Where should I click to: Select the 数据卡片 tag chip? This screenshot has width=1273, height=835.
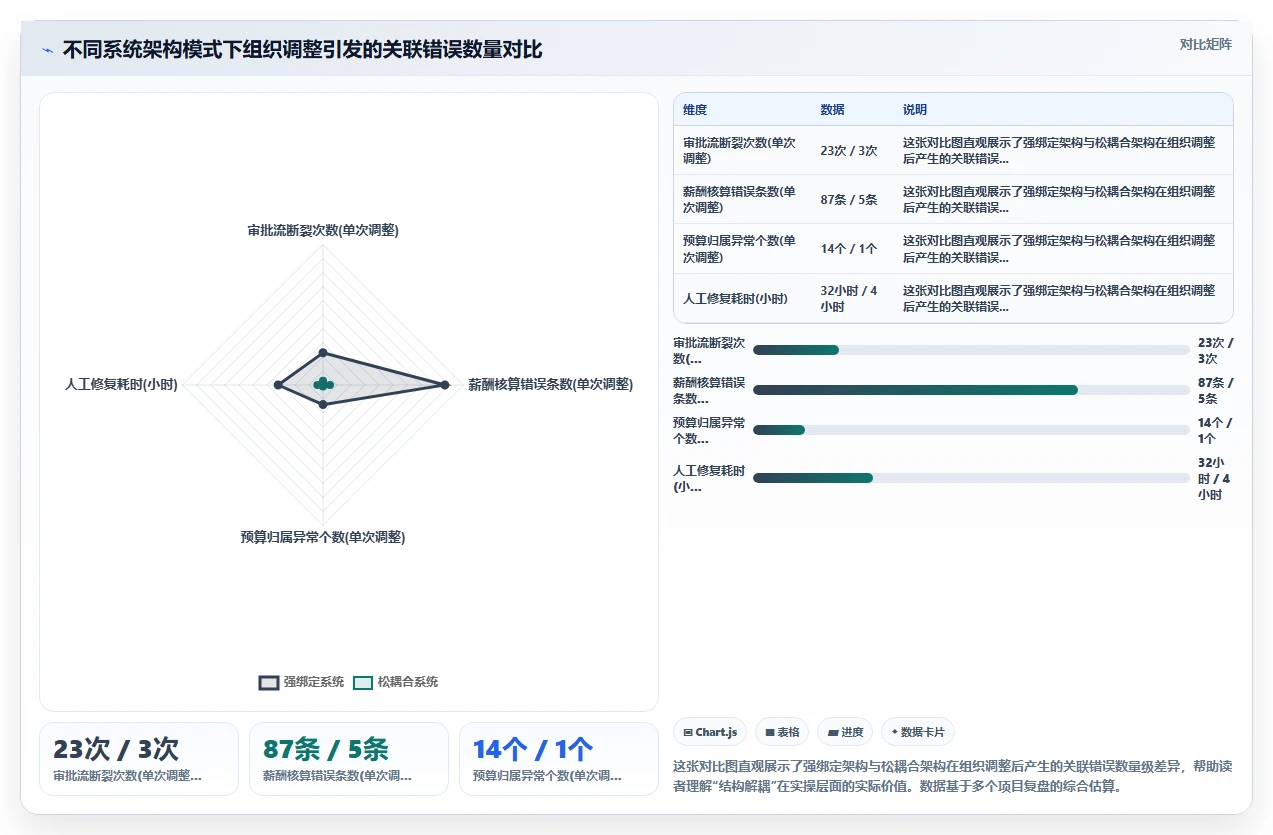coord(917,732)
